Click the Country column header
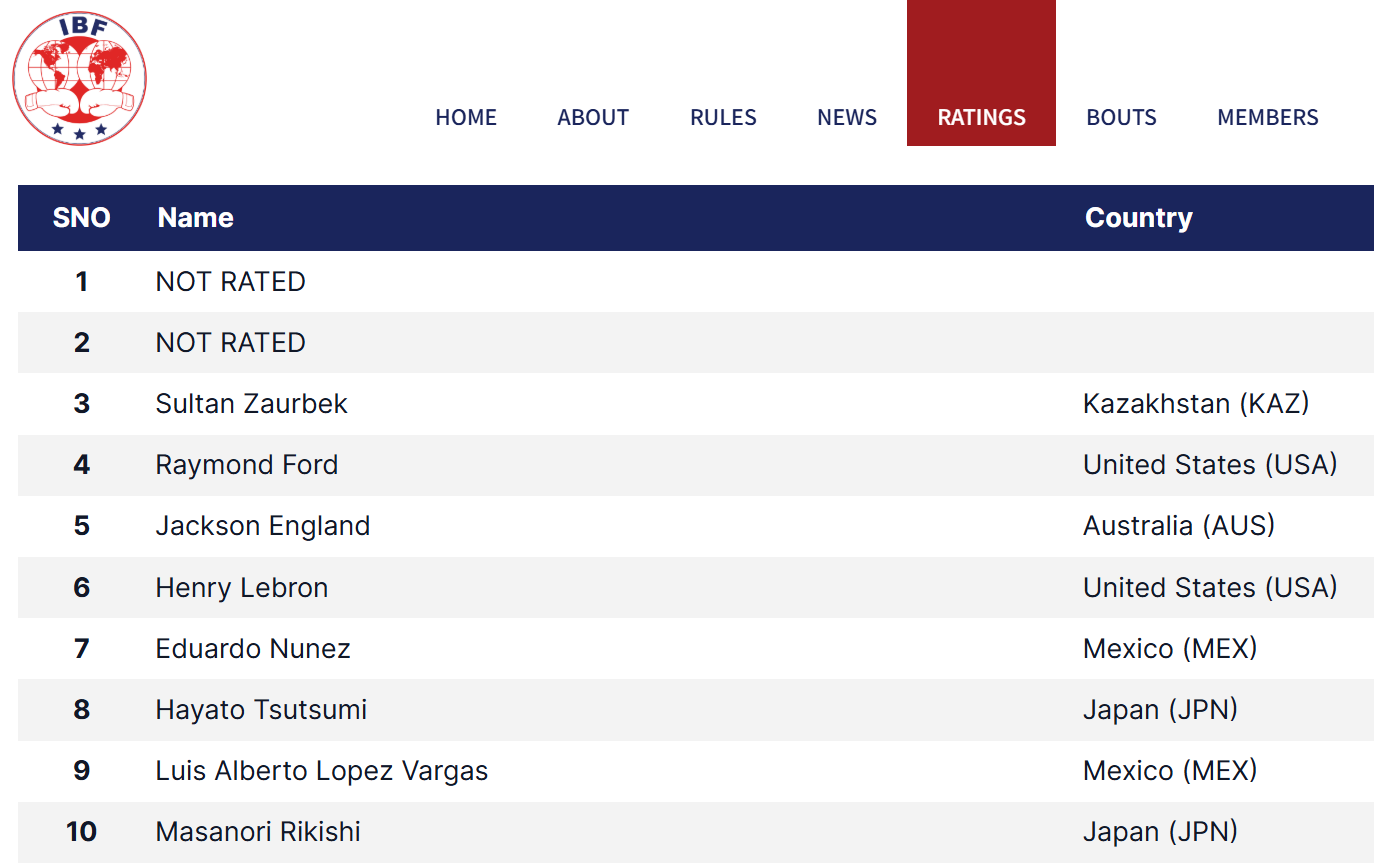 tap(1139, 218)
